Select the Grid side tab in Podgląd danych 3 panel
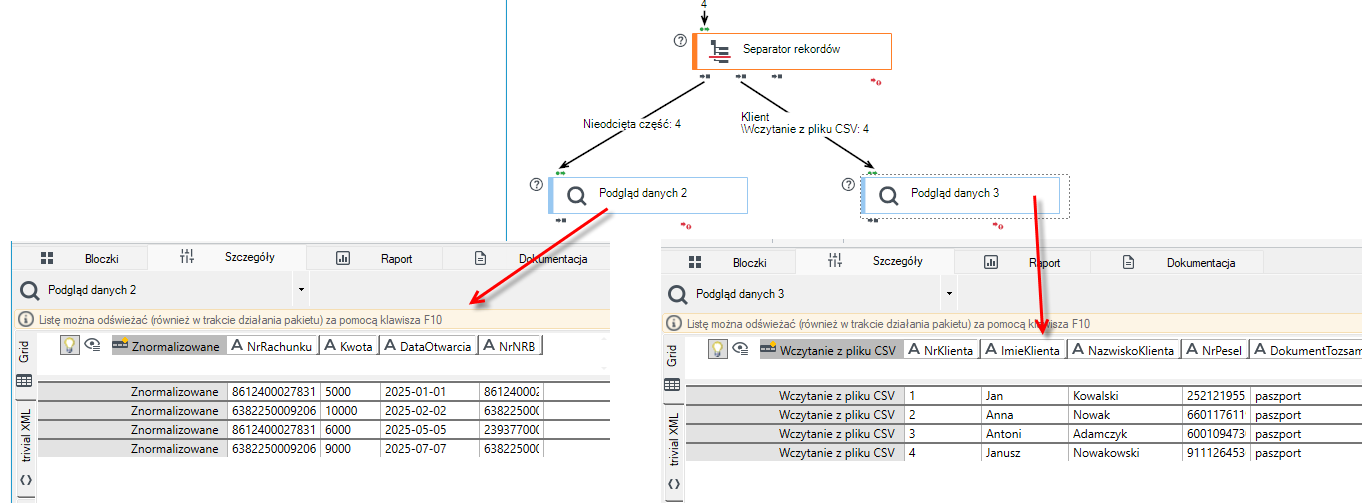1362x503 pixels. coord(673,354)
